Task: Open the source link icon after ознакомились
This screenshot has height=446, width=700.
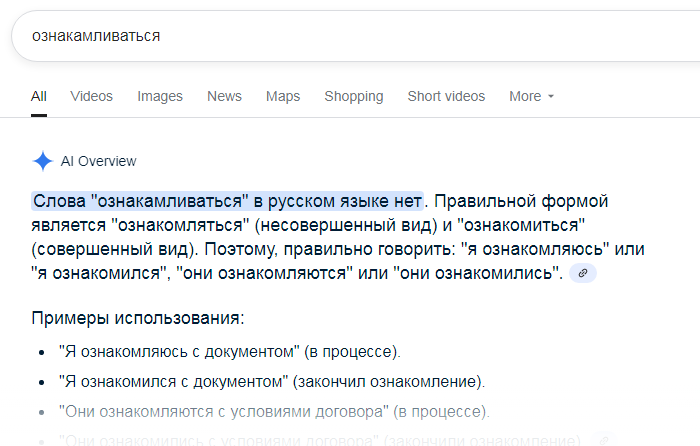Action: pos(583,273)
